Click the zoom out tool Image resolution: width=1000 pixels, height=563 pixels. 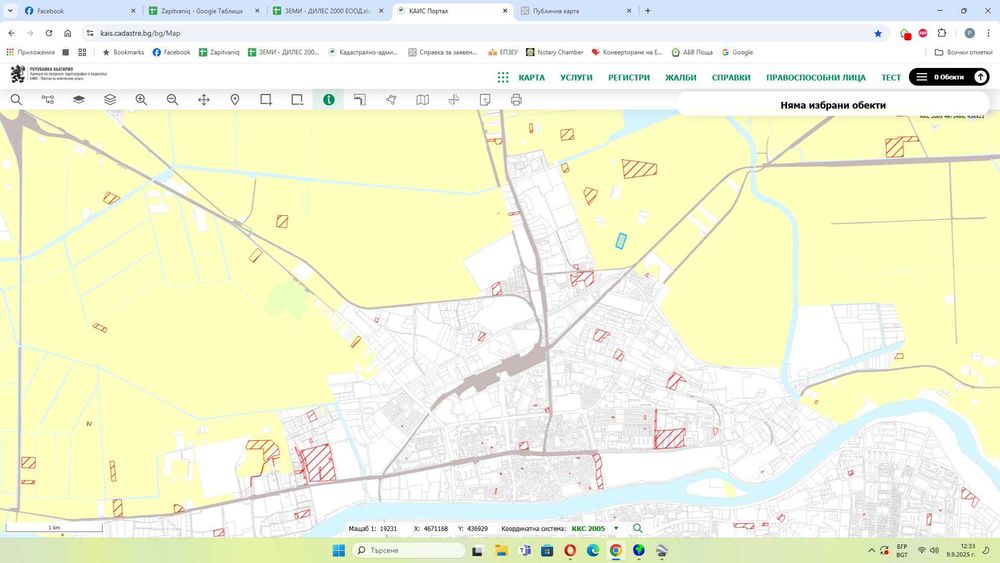[x=172, y=100]
